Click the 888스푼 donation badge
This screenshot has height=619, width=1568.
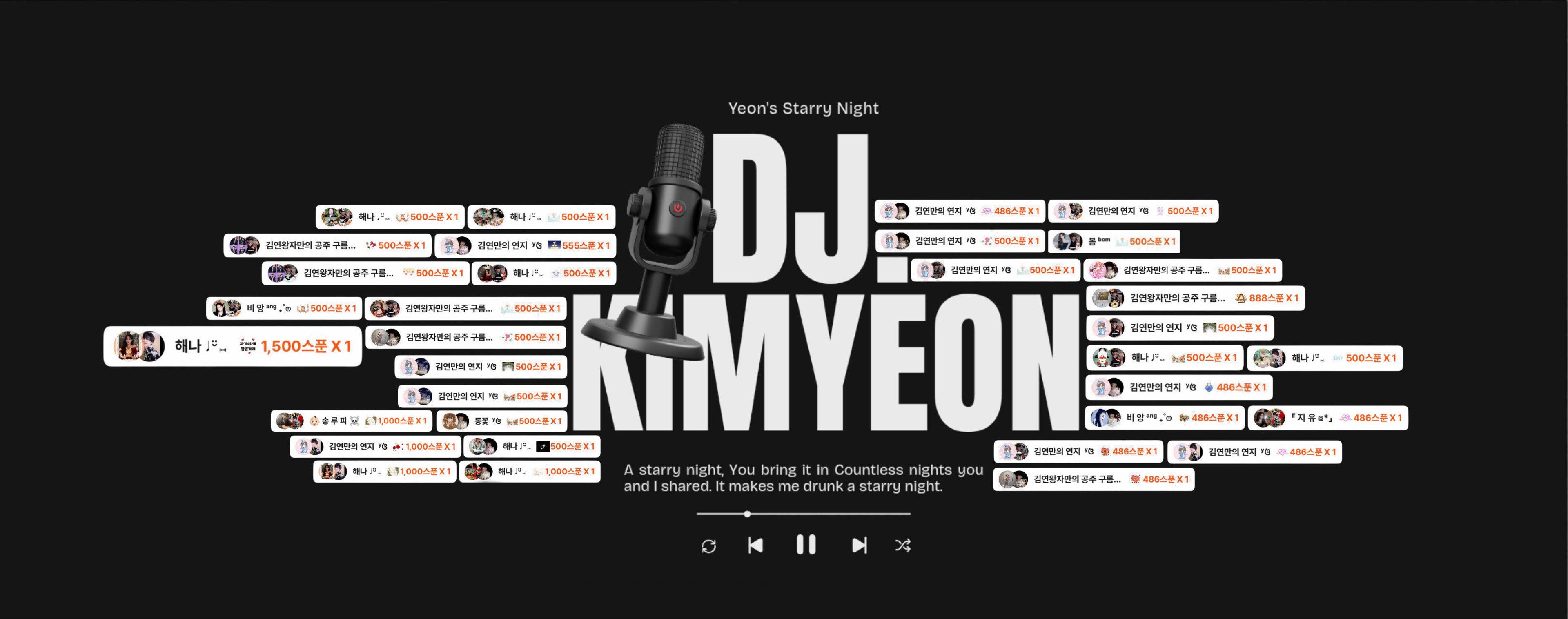coord(1195,298)
